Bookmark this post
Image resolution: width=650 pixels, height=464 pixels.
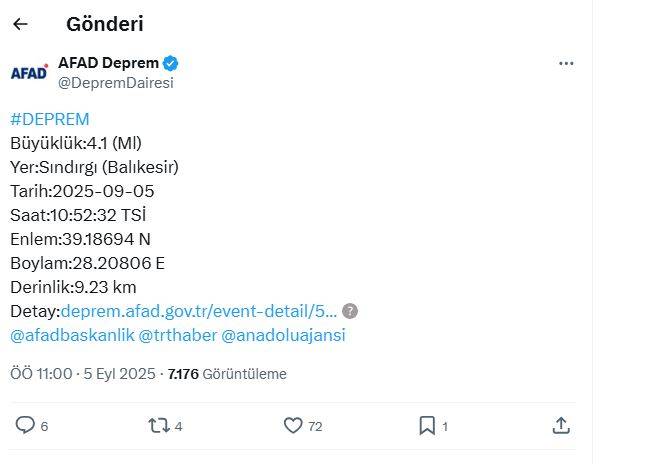tap(427, 426)
